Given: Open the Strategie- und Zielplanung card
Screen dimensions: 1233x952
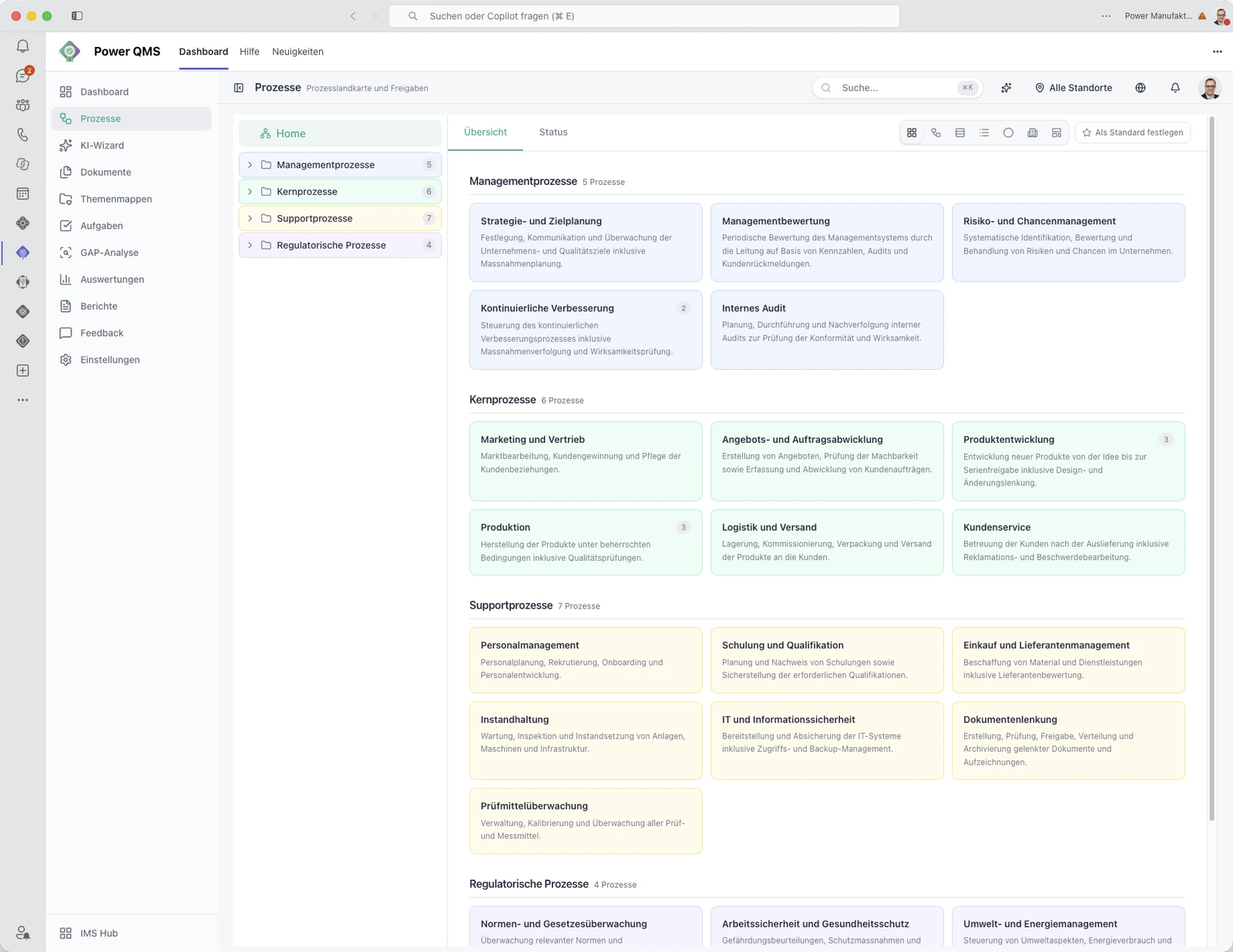Looking at the screenshot, I should point(586,243).
